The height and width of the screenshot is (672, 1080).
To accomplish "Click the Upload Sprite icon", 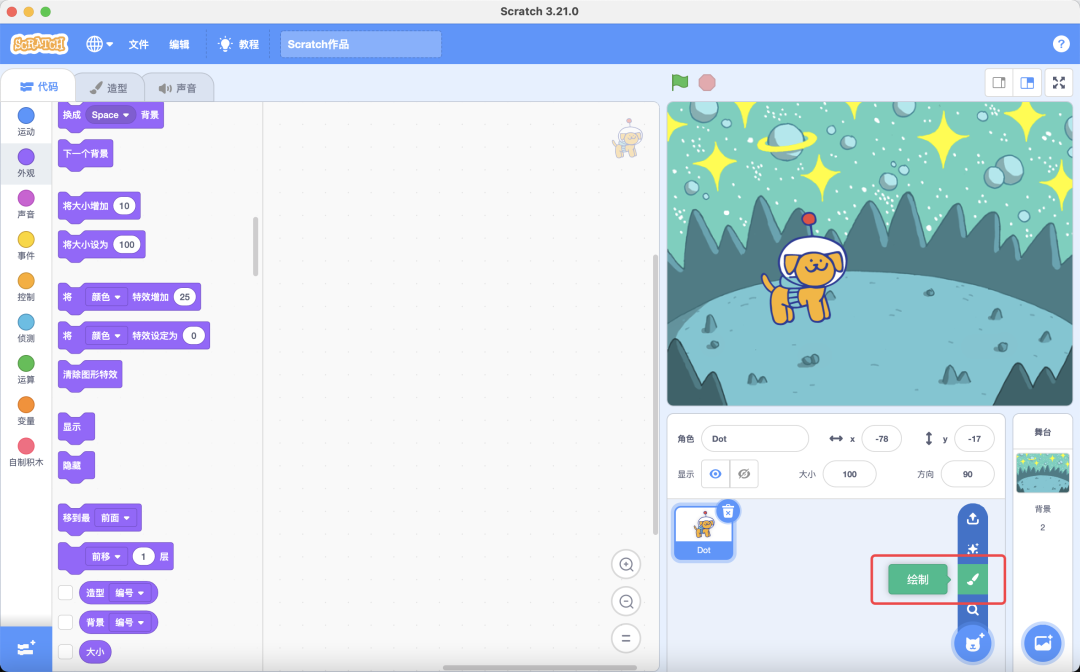I will [x=973, y=518].
